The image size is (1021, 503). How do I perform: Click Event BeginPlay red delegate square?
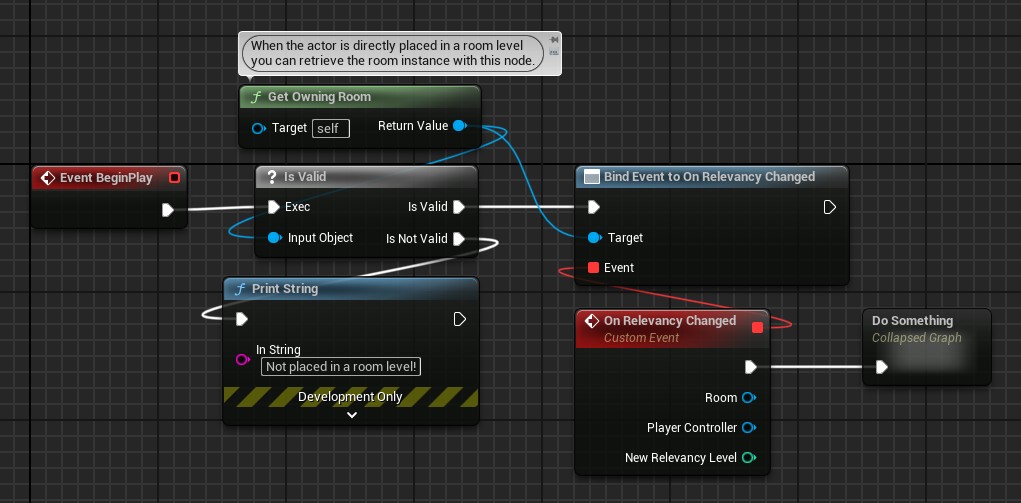coord(174,178)
